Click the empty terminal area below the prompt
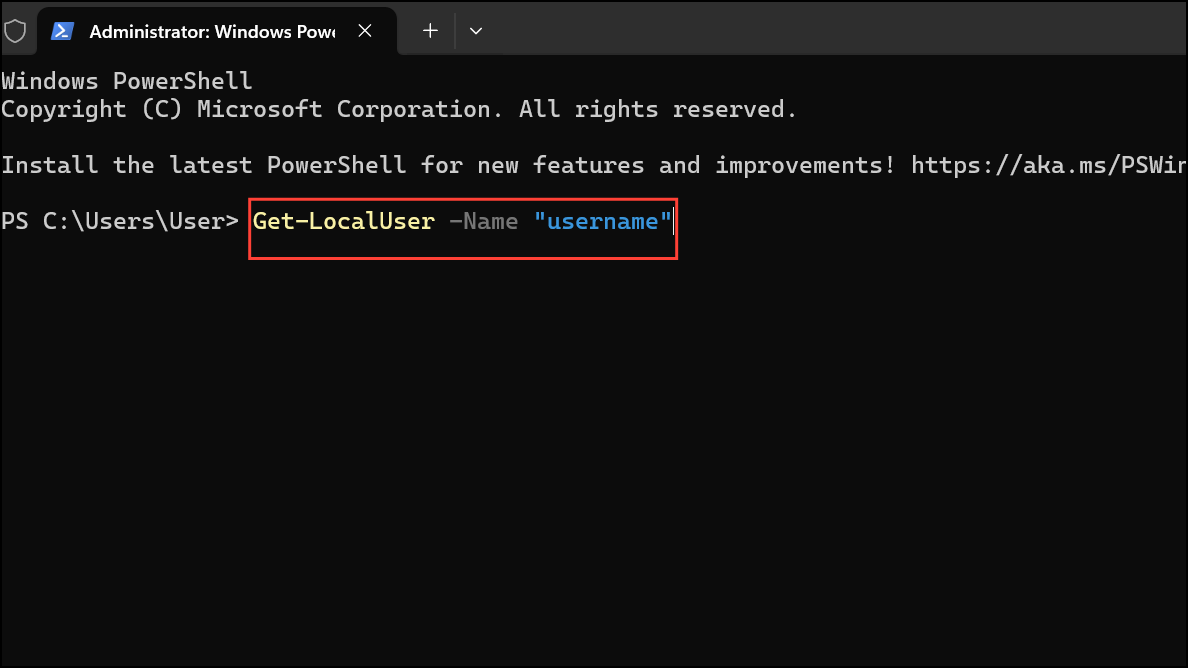Image resolution: width=1188 pixels, height=668 pixels. pos(594,450)
